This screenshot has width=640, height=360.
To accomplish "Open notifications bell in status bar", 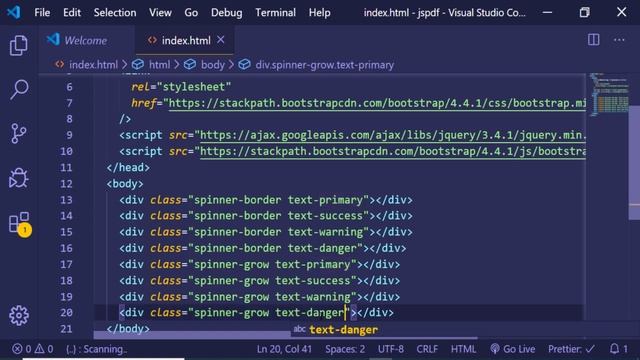I will tap(619, 349).
